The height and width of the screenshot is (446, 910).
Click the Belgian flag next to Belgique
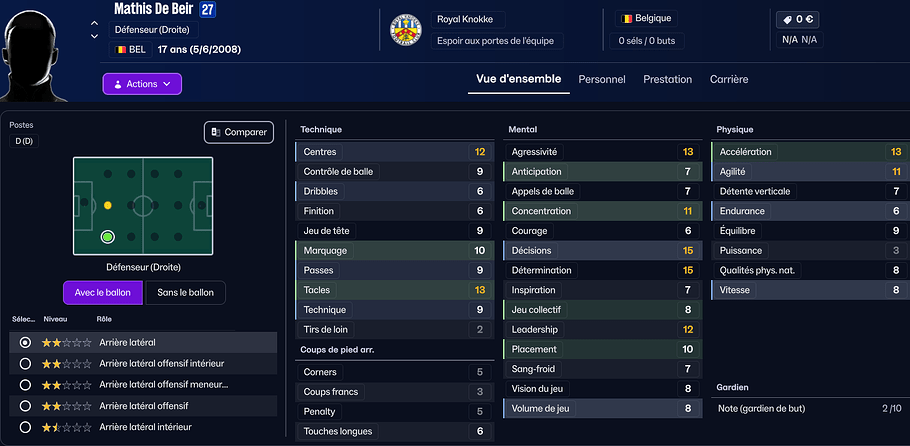tap(627, 18)
